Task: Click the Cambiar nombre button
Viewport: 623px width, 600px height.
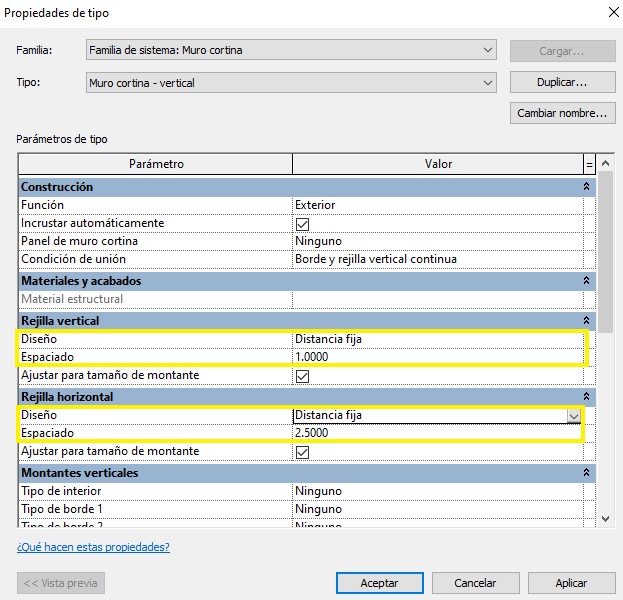Action: [561, 113]
